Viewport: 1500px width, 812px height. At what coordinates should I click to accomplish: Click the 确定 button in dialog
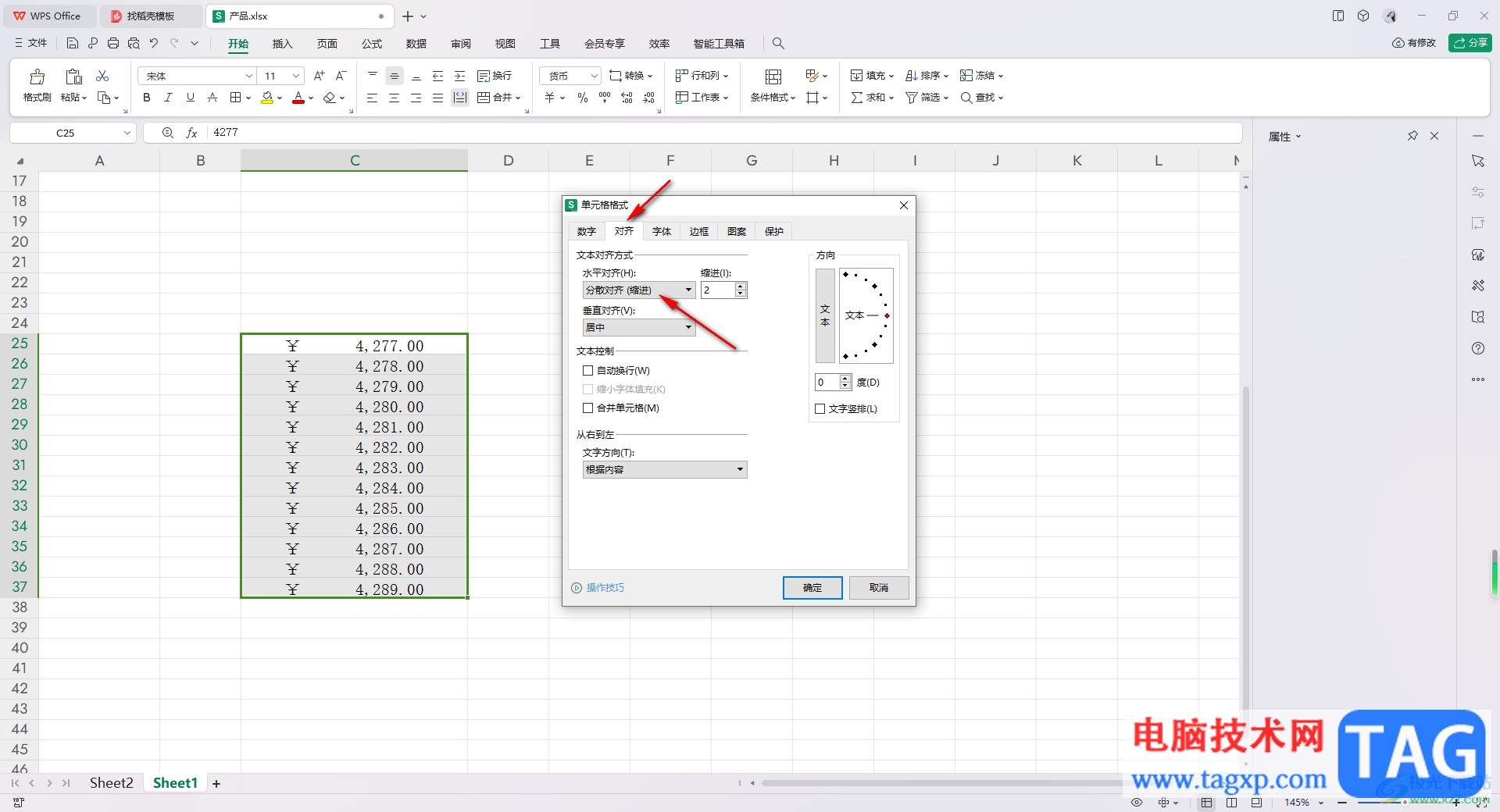tap(812, 588)
